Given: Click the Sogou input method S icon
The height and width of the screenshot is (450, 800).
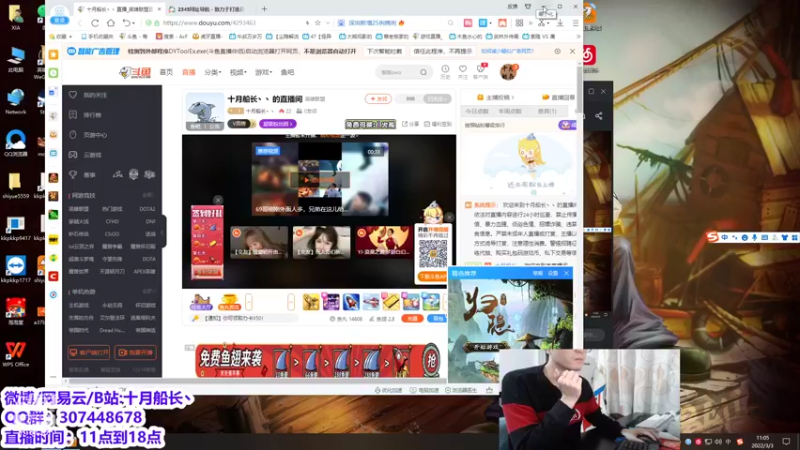Looking at the screenshot, I should (x=713, y=237).
